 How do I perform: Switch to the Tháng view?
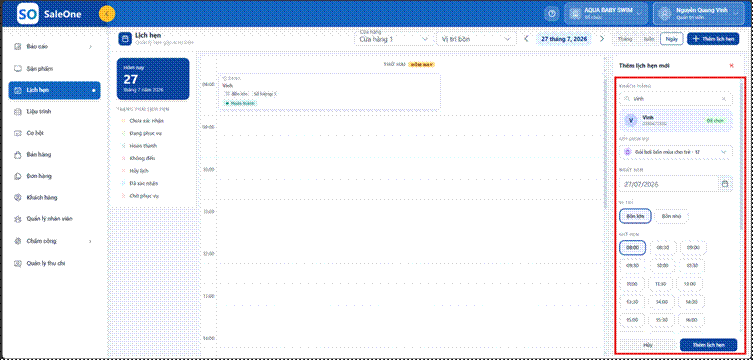[x=625, y=39]
